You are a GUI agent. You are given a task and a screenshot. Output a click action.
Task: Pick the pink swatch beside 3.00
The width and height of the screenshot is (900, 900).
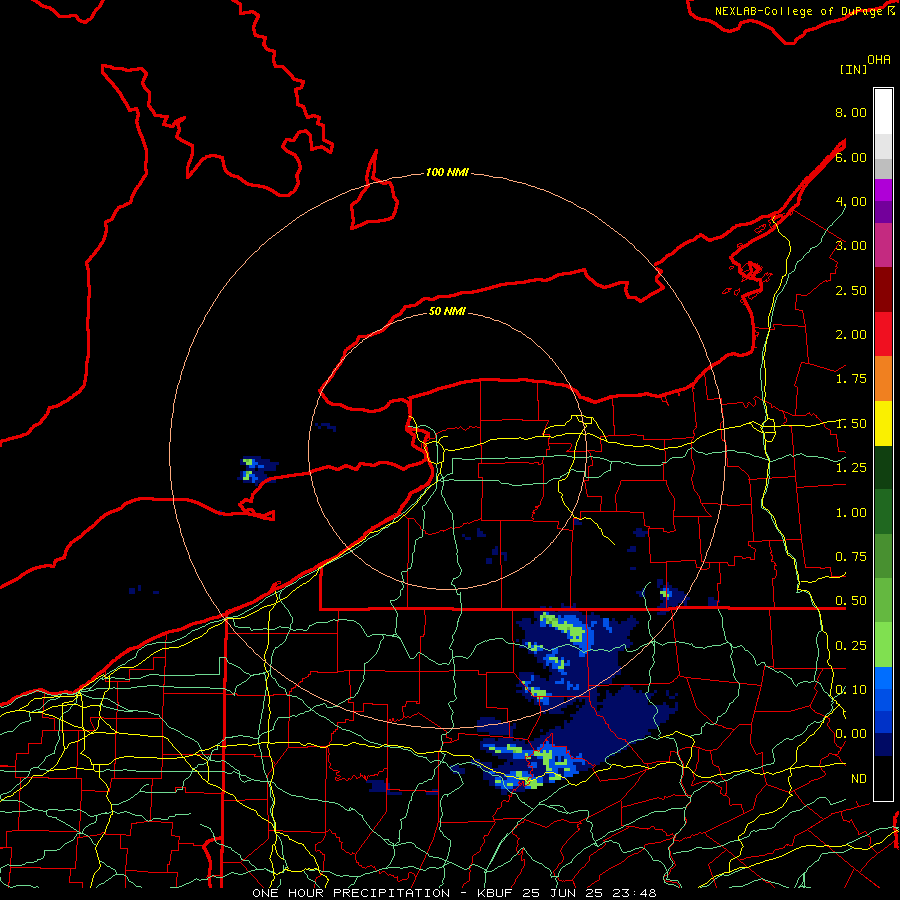[883, 246]
